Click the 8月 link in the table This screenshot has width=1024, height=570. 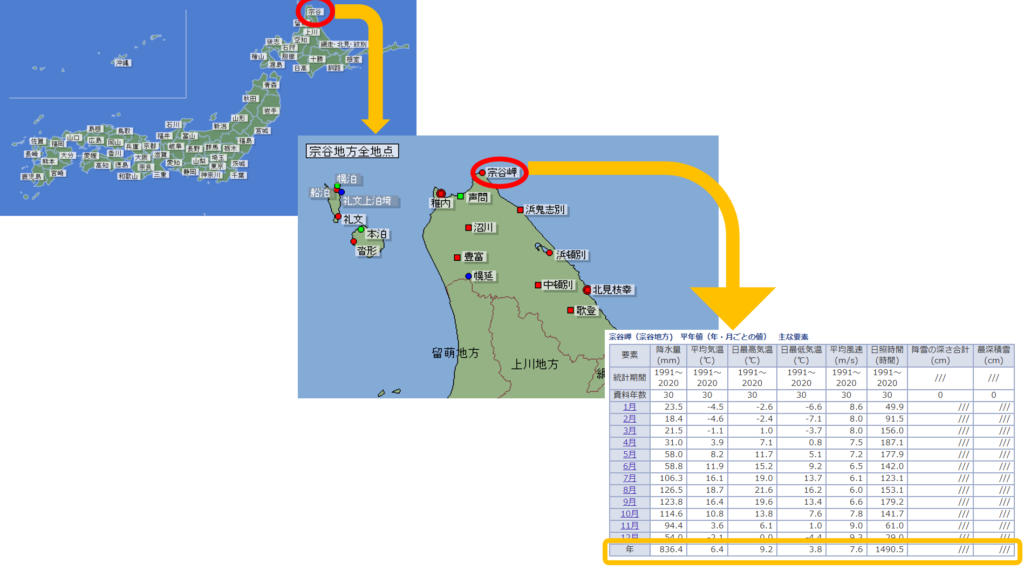630,489
